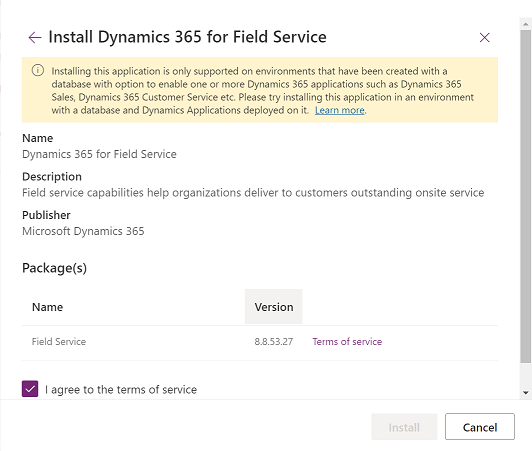This screenshot has width=532, height=451.
Task: Click the vertical scrollbar thumb
Action: 526,197
